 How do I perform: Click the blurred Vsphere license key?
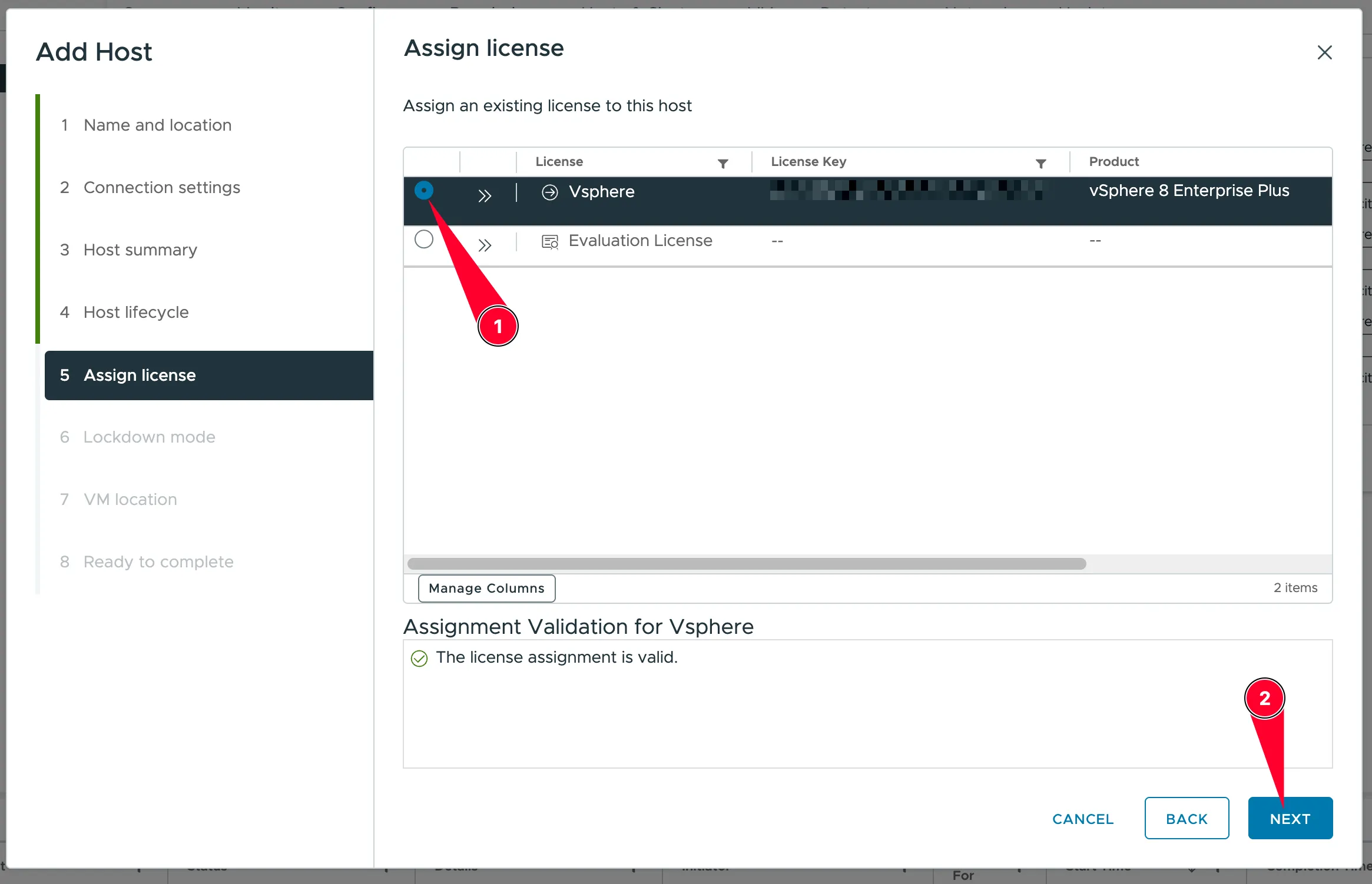907,190
